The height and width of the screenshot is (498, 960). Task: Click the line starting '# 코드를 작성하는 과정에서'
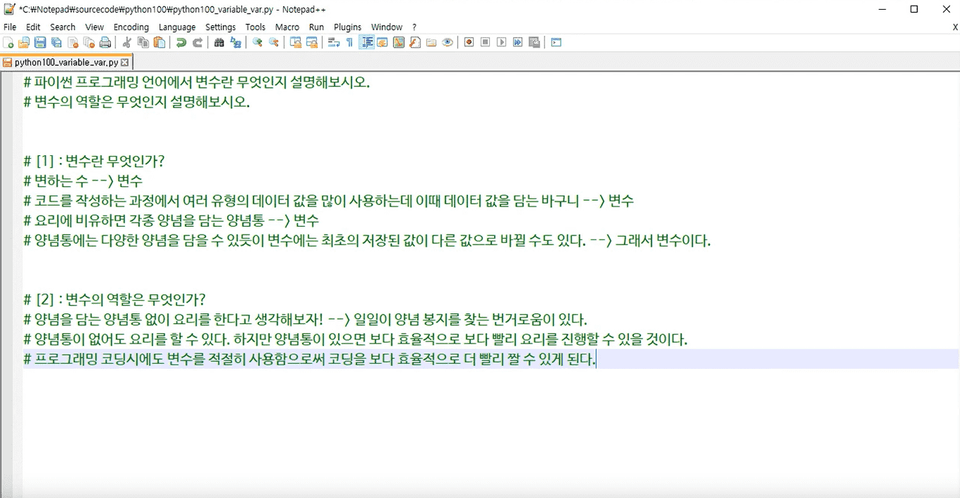click(x=329, y=201)
